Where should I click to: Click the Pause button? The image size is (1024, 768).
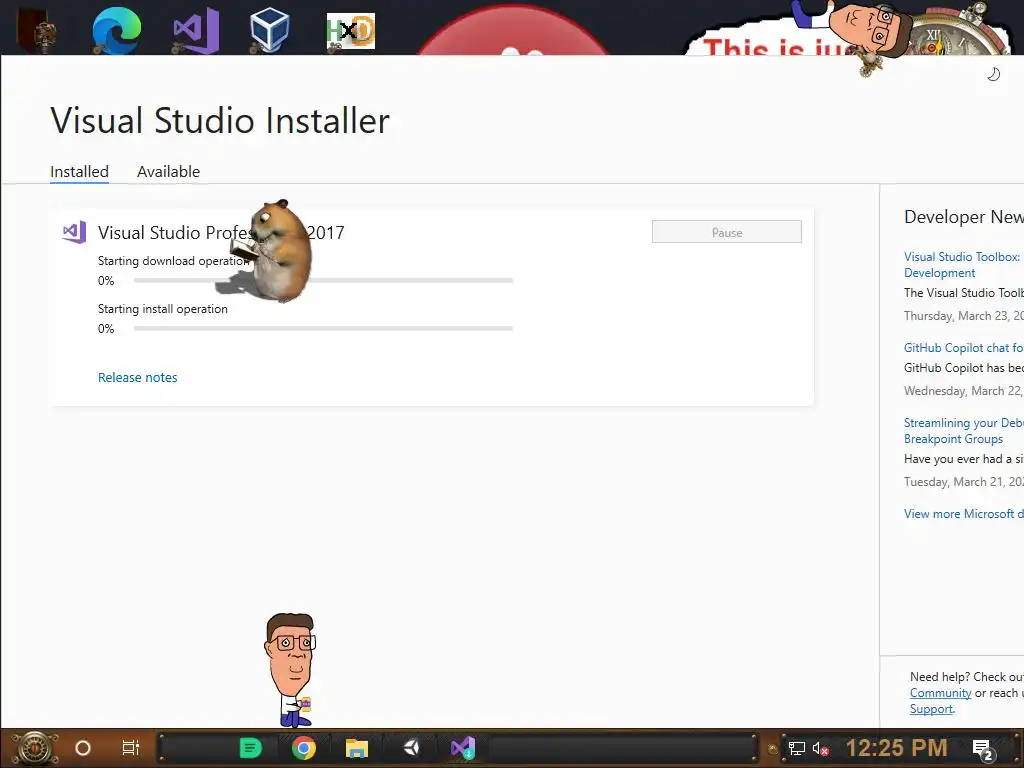(x=727, y=232)
